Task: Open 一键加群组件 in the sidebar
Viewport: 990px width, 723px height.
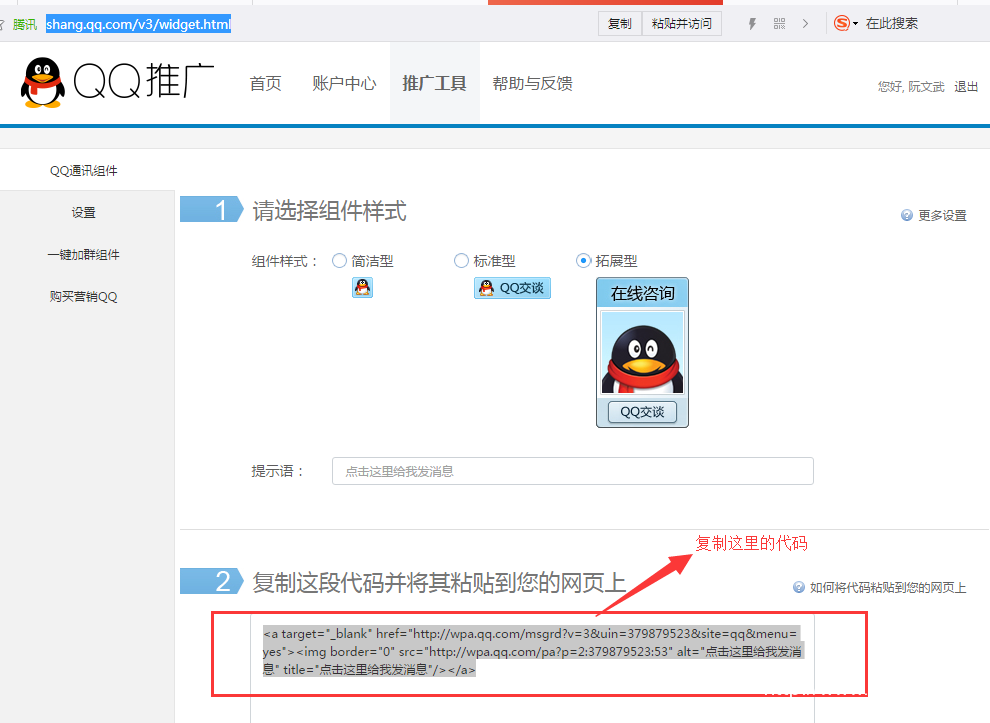Action: point(83,254)
